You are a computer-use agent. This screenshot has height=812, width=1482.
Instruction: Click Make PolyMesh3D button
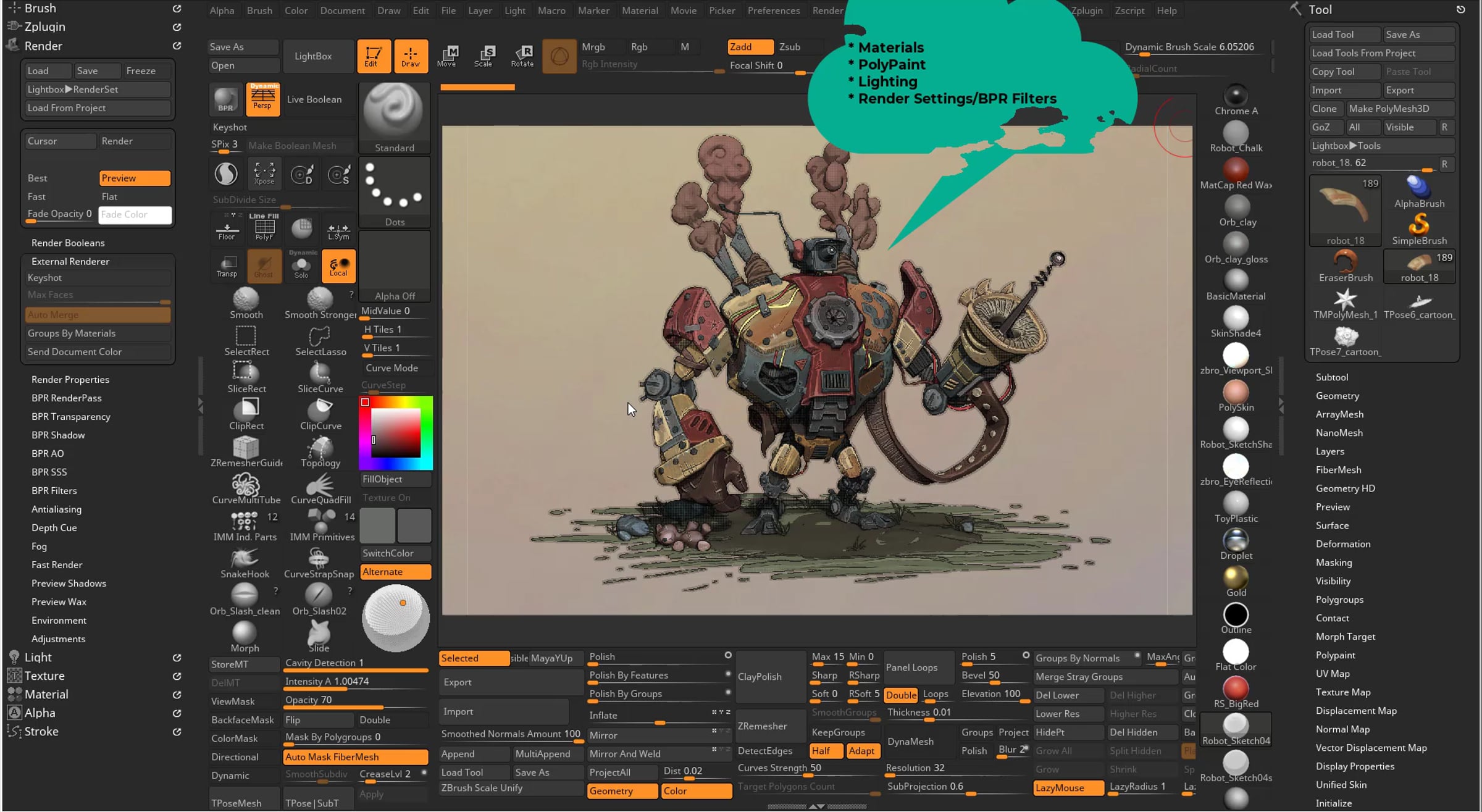click(x=1399, y=109)
